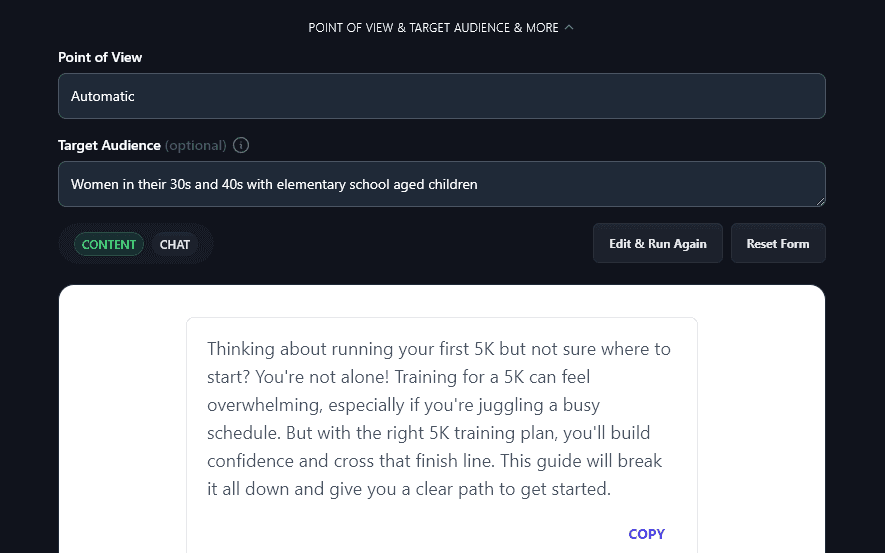Click the "(optional)" hint text

(x=196, y=145)
